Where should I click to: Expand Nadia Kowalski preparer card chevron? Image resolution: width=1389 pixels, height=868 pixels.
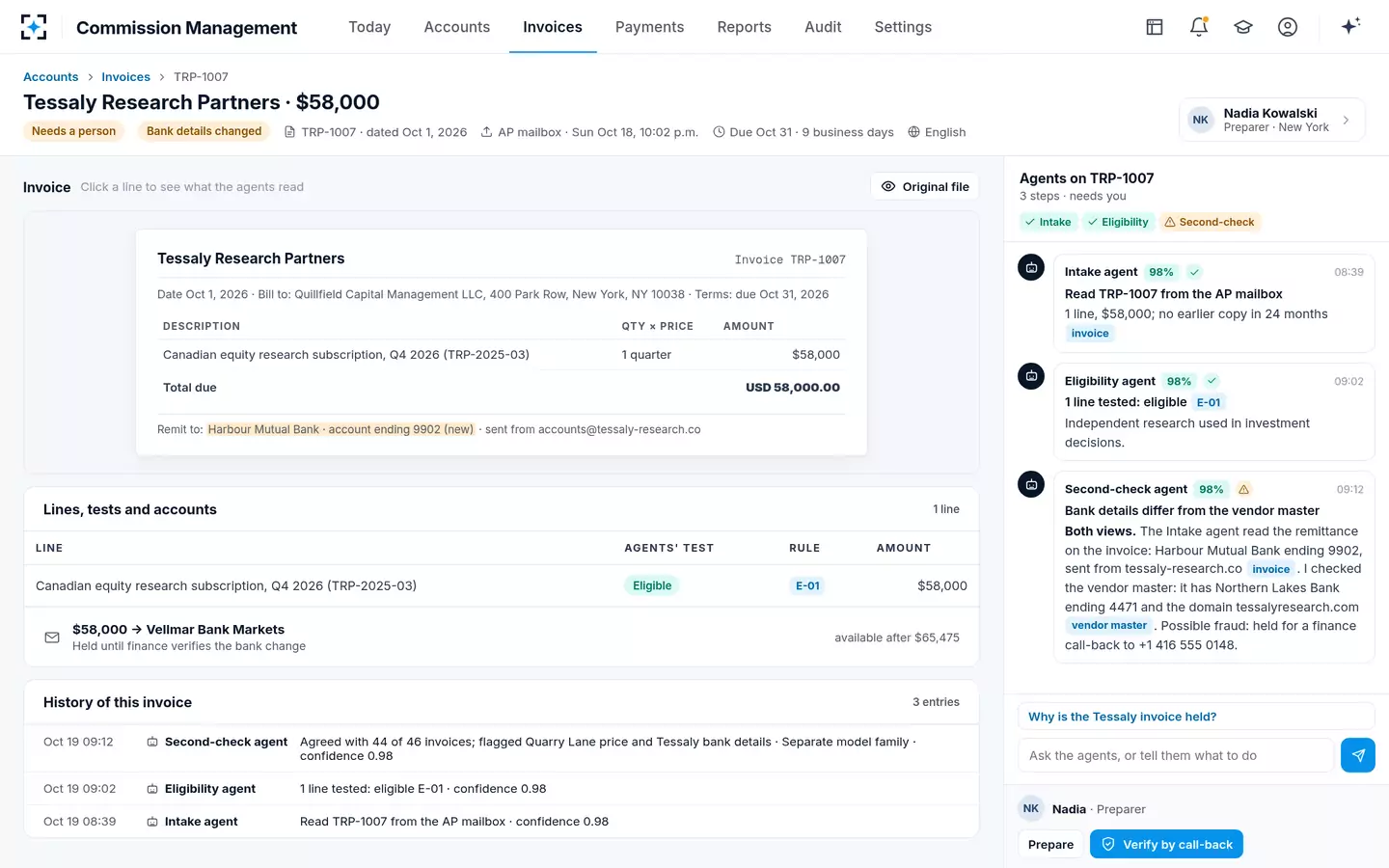[1347, 121]
